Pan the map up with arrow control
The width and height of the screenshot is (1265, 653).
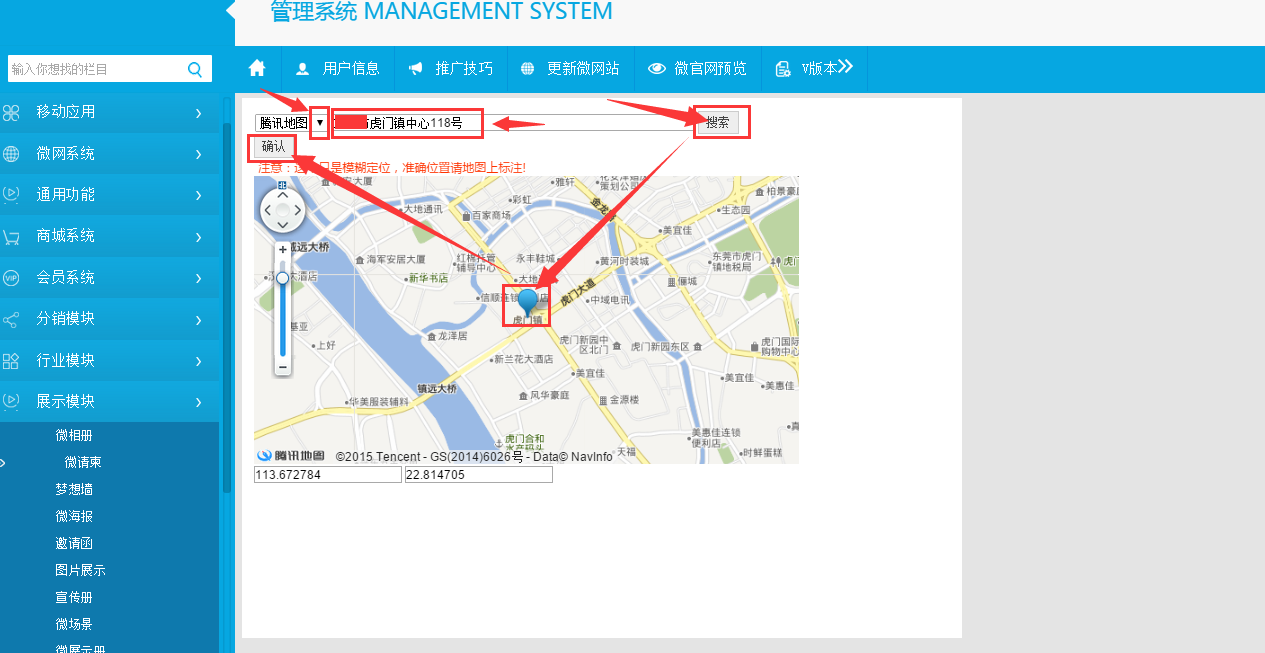coord(282,195)
